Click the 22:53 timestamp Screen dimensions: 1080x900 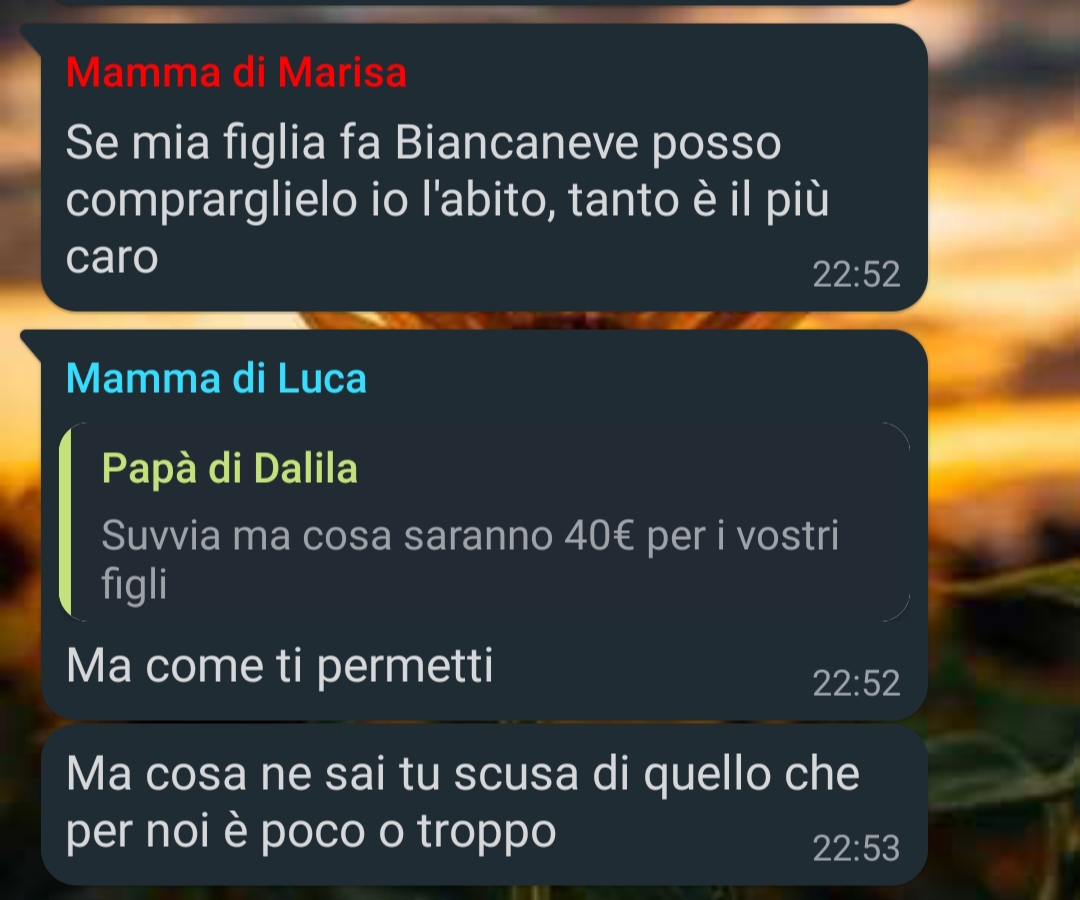pos(856,848)
